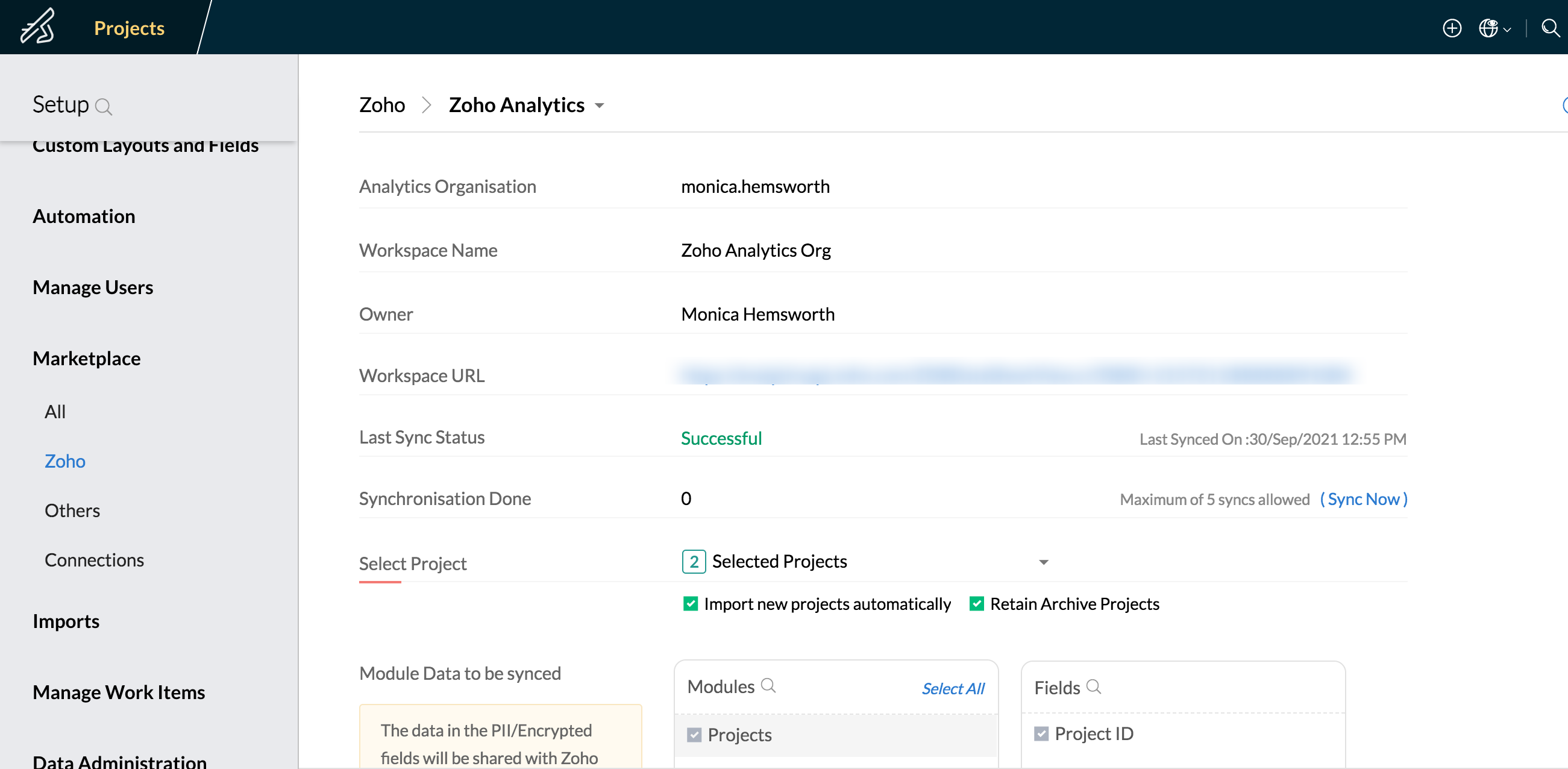Open the Others marketplace menu item
The image size is (1568, 769).
pos(72,510)
